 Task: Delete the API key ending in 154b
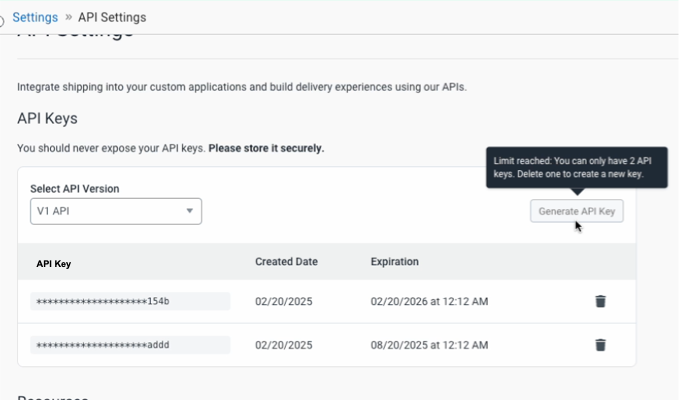(600, 301)
